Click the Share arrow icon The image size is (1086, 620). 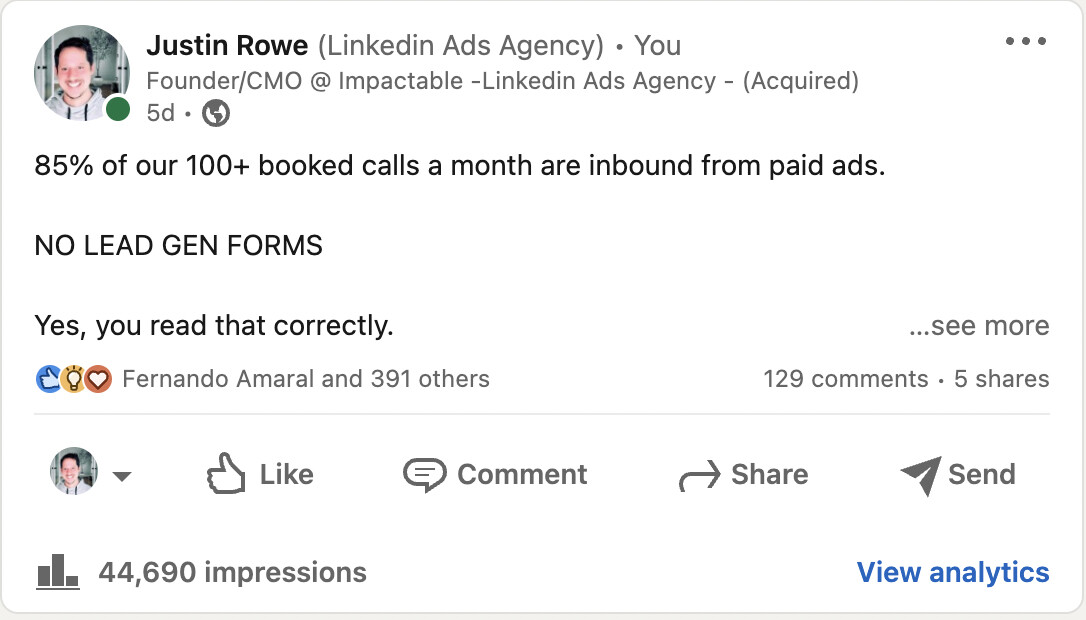click(x=700, y=476)
